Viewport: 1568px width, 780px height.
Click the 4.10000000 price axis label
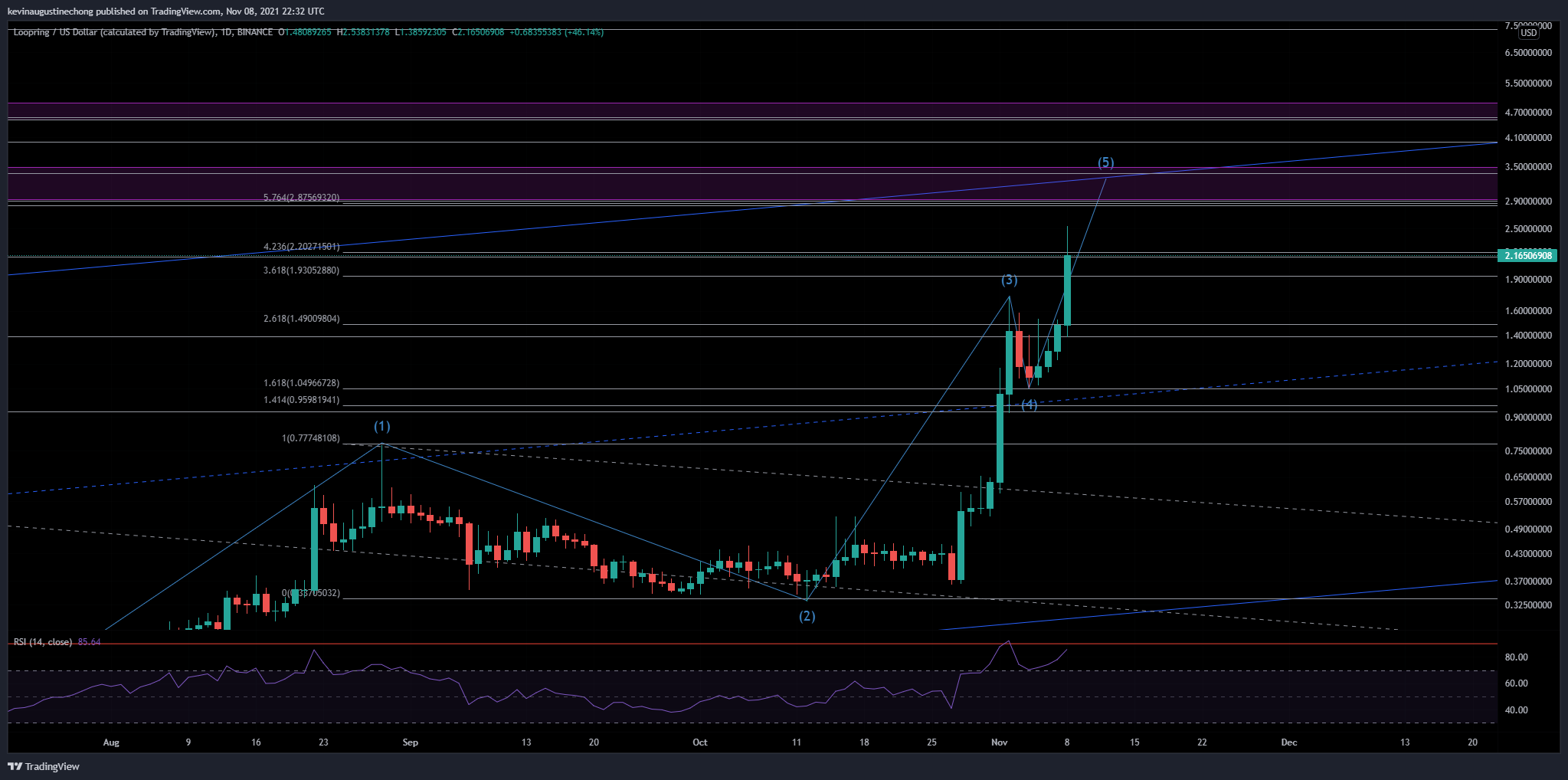[x=1528, y=138]
